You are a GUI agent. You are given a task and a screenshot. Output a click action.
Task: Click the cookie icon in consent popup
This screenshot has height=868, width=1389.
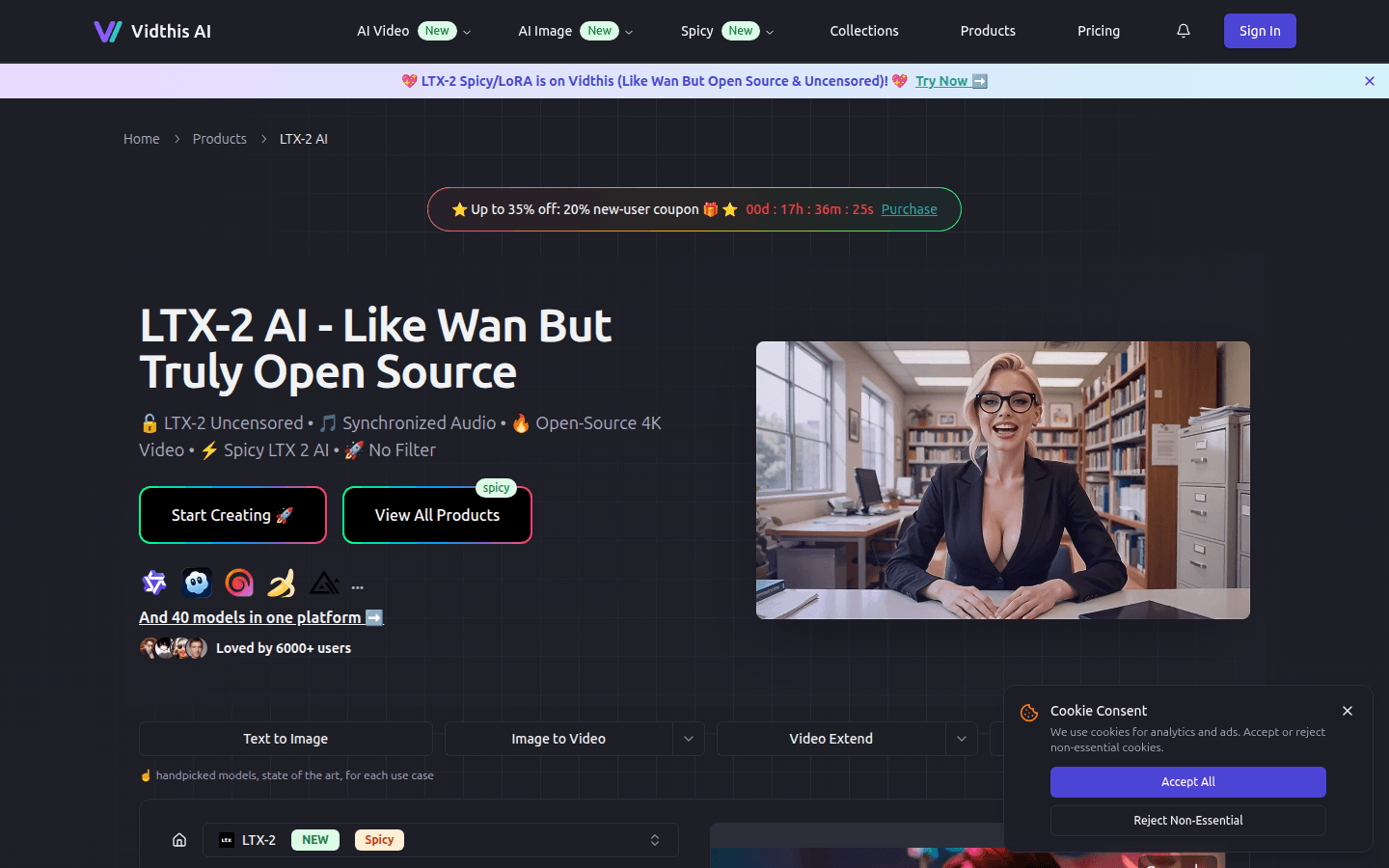(1029, 713)
